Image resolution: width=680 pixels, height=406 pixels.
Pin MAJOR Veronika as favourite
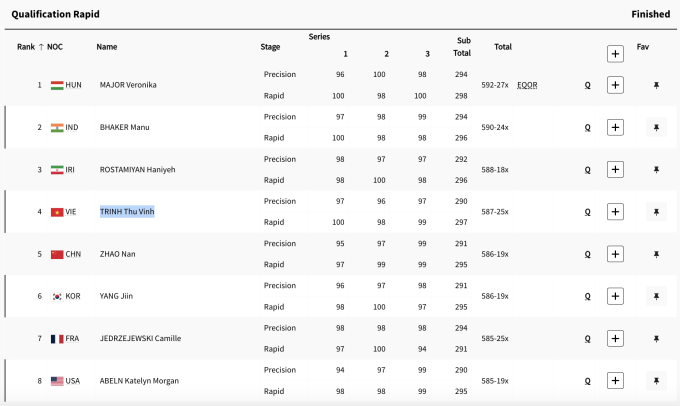coord(655,85)
